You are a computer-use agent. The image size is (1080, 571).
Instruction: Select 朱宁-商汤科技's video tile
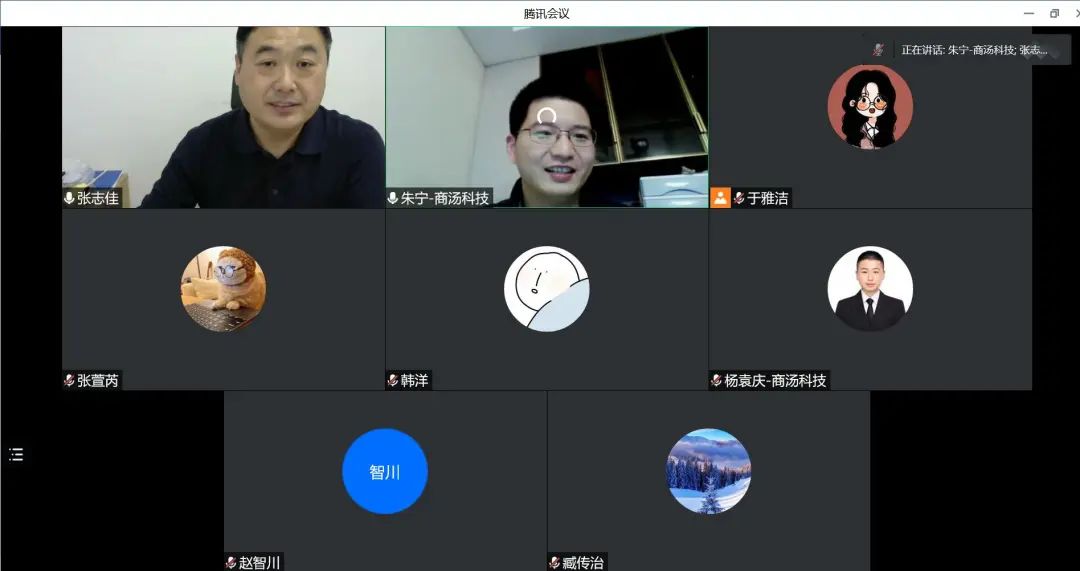[x=547, y=117]
